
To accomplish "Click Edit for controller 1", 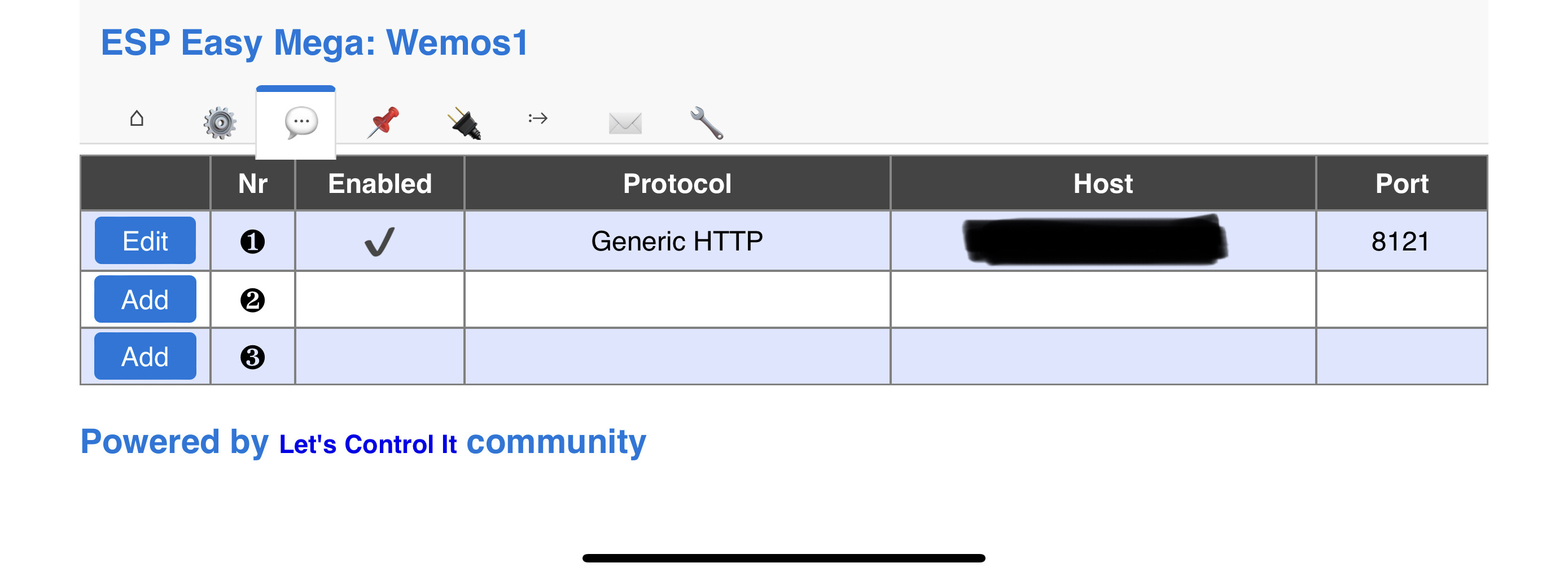I will (145, 241).
